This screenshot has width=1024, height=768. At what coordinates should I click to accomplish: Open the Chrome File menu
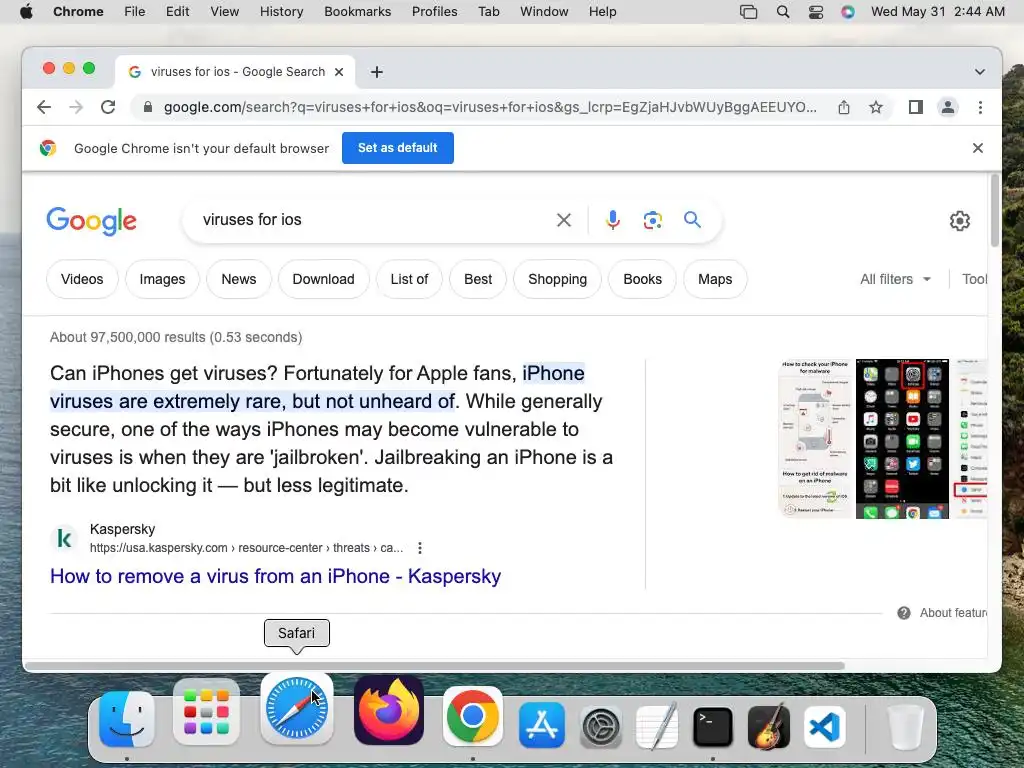[135, 12]
